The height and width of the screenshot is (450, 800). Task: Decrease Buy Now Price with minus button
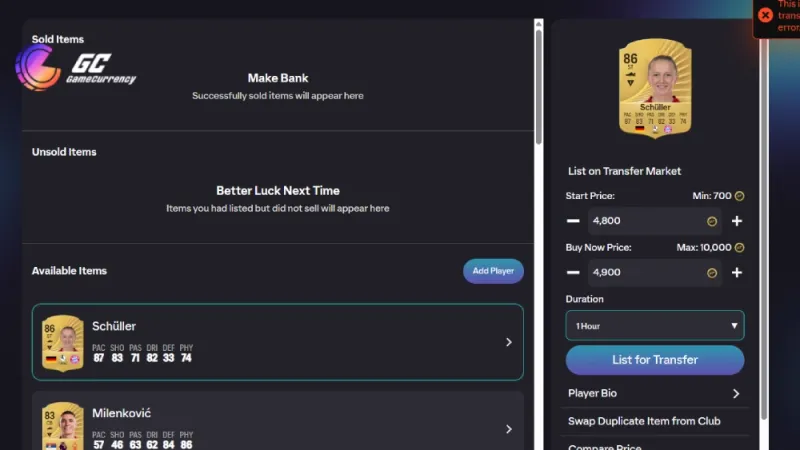pyautogui.click(x=573, y=272)
